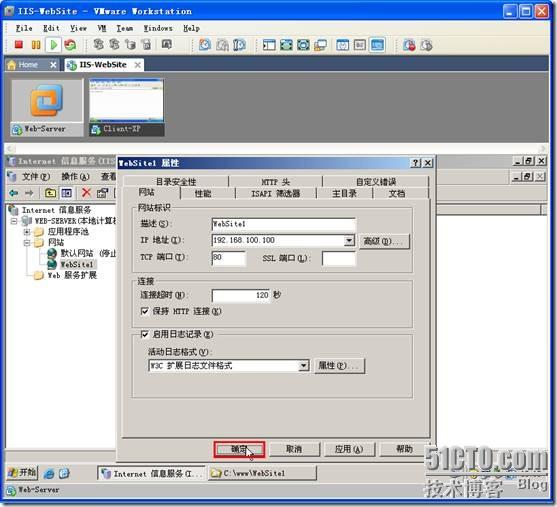
Task: Switch to the documents tab
Action: coord(397,193)
